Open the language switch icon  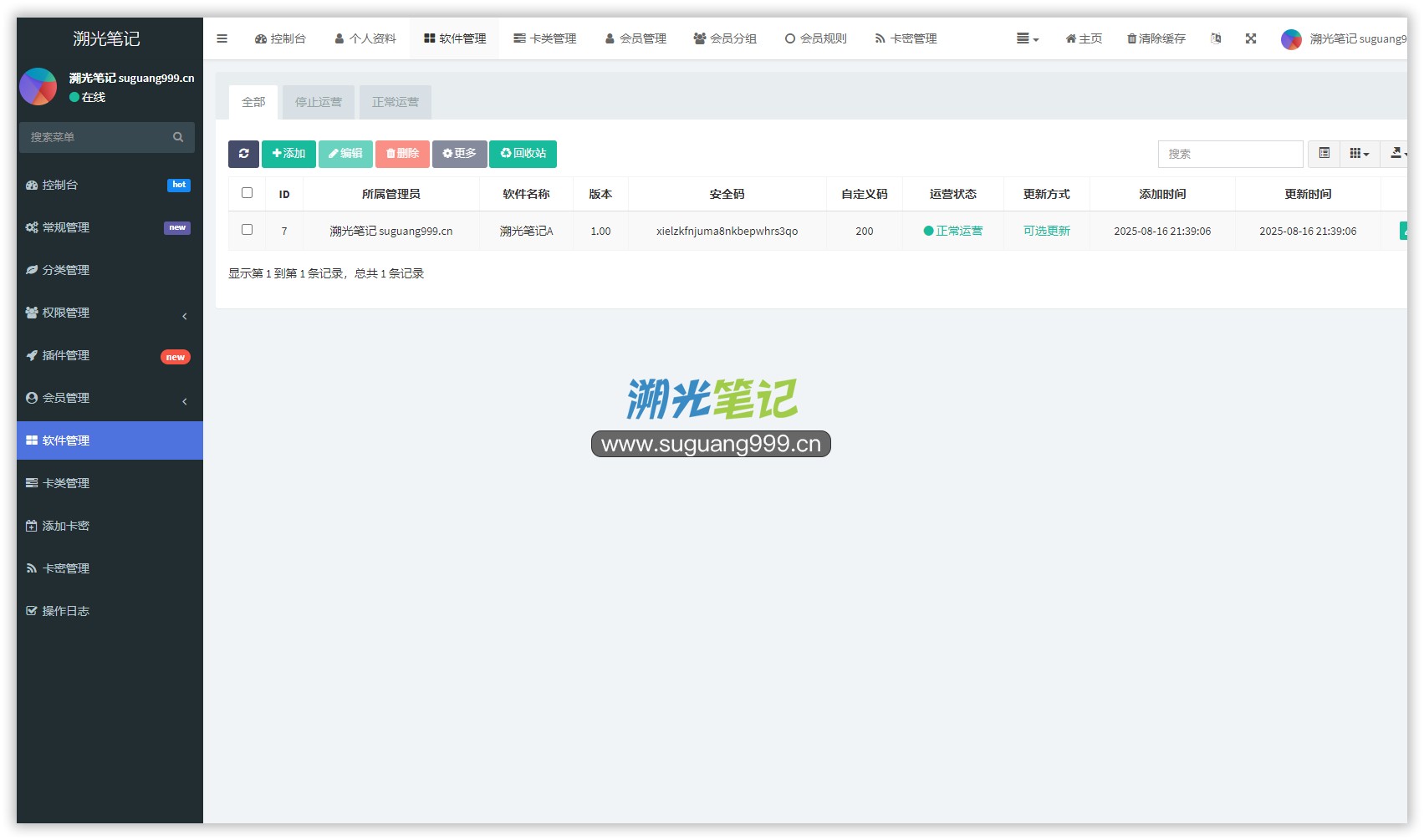click(x=1216, y=38)
